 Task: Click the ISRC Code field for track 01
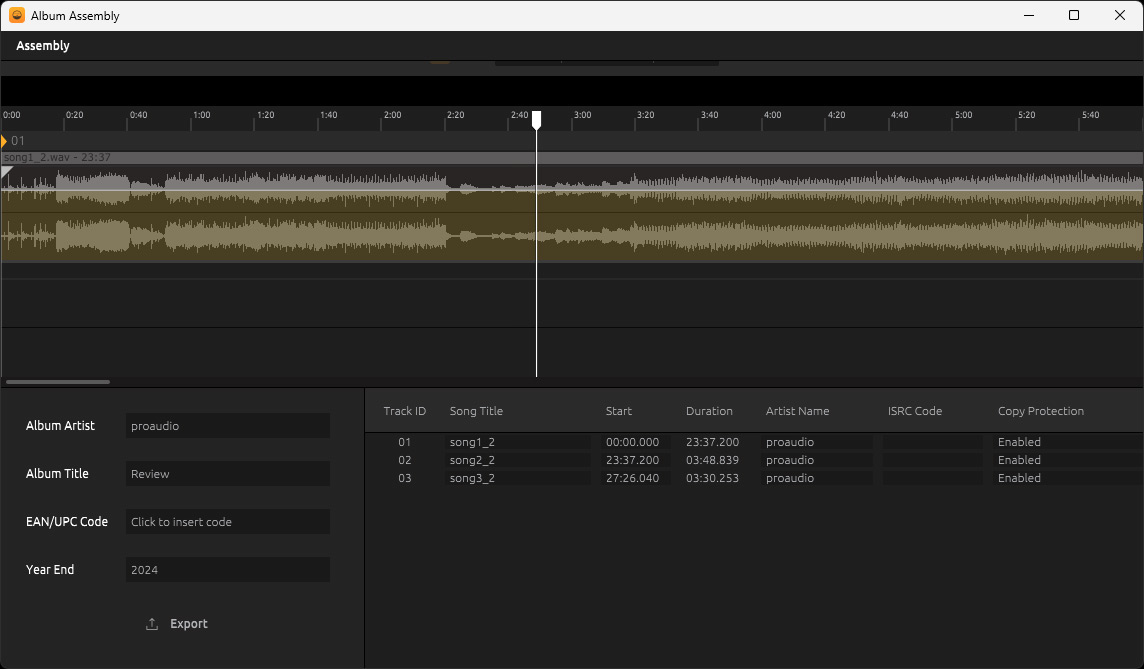pos(932,442)
